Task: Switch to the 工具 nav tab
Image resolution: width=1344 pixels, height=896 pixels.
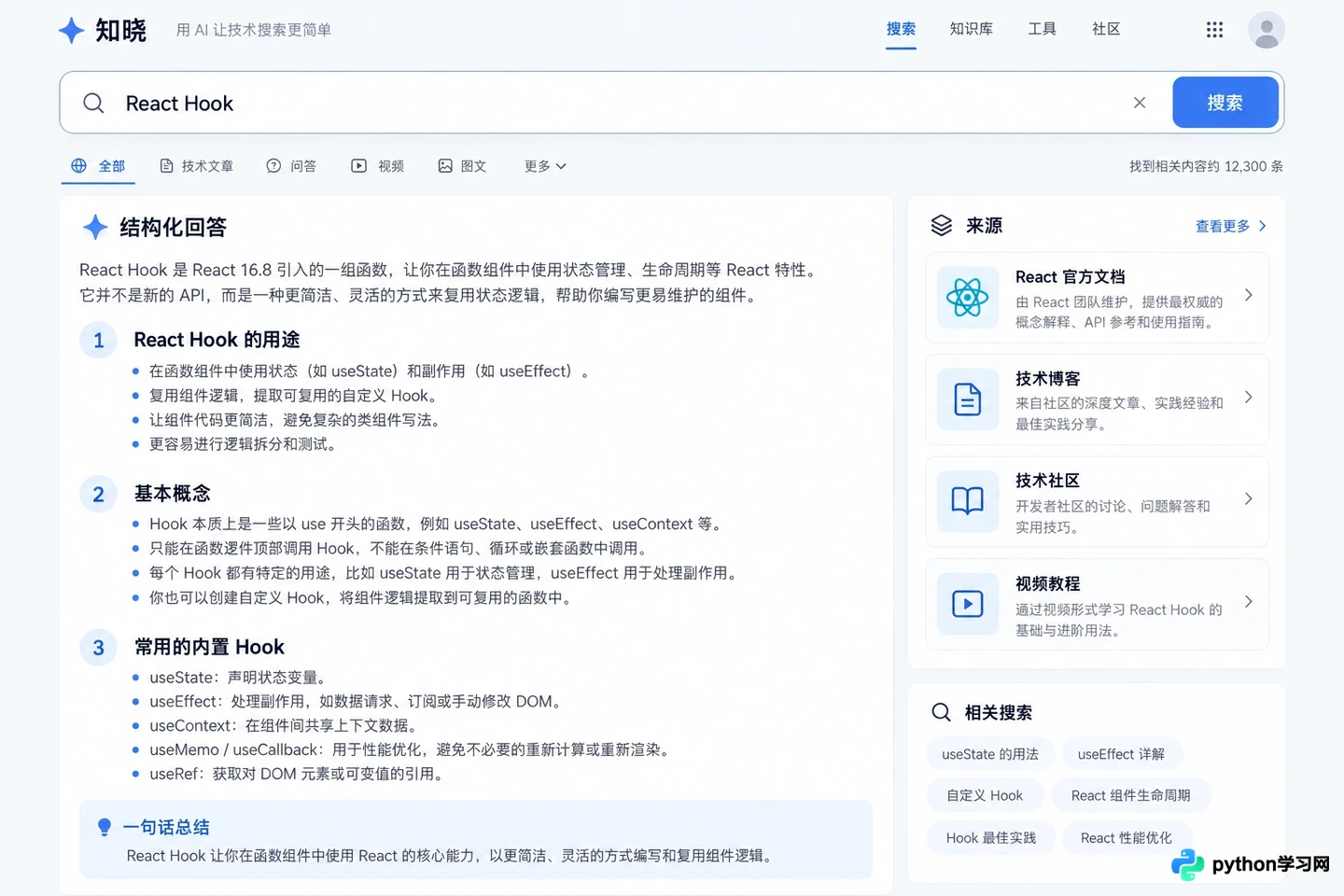Action: point(1043,29)
